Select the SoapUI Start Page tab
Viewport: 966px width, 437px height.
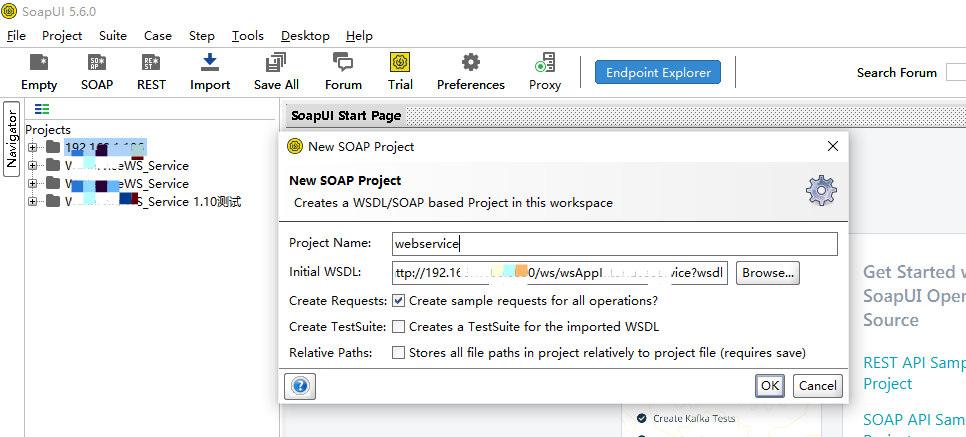click(346, 115)
